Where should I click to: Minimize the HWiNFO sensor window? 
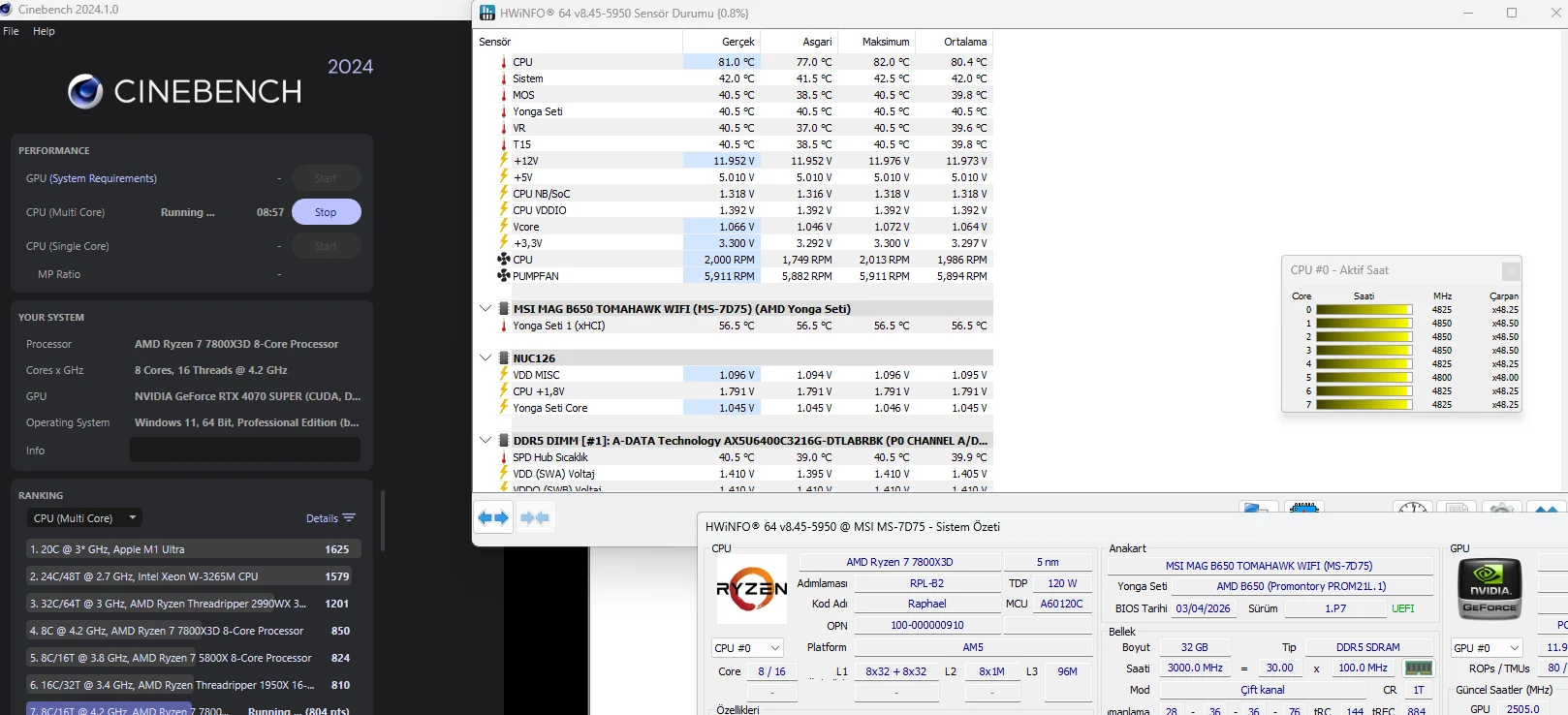[x=1469, y=13]
